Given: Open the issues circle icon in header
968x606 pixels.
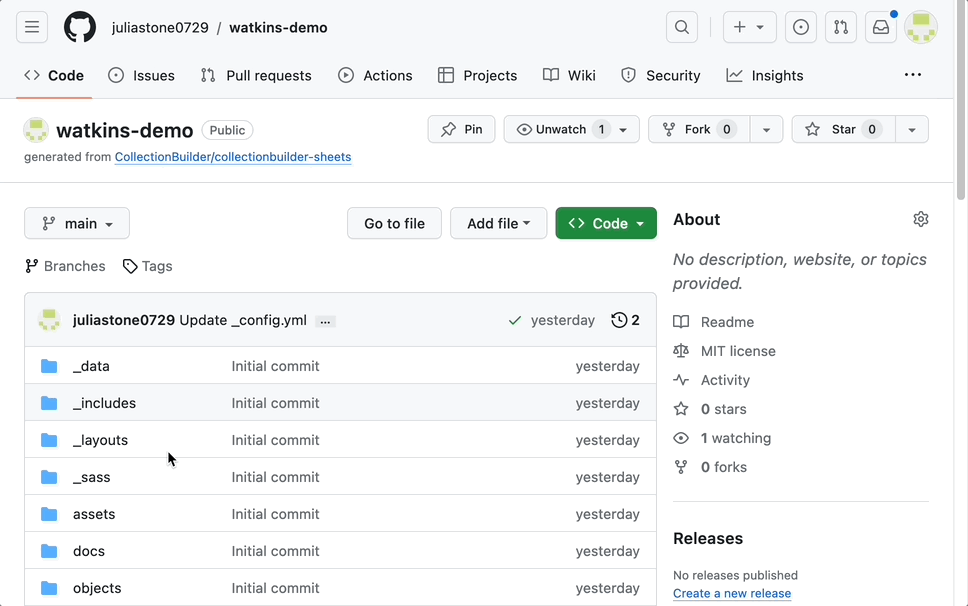Looking at the screenshot, I should (801, 28).
